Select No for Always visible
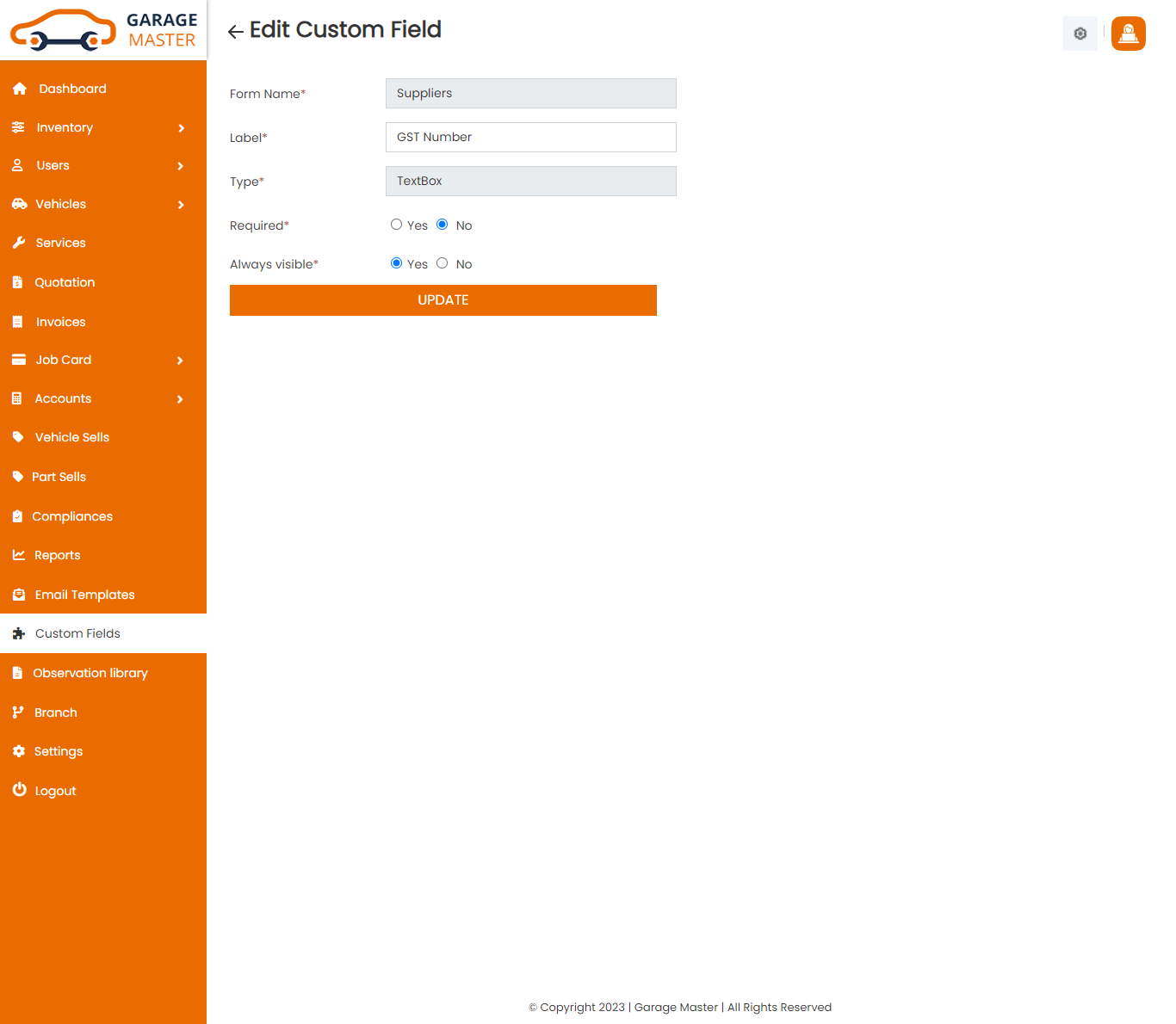The image size is (1176, 1024). 443,263
